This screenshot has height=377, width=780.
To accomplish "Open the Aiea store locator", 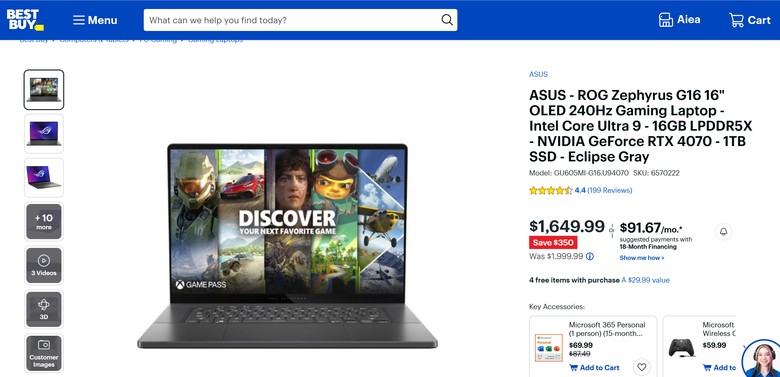I will (x=679, y=20).
